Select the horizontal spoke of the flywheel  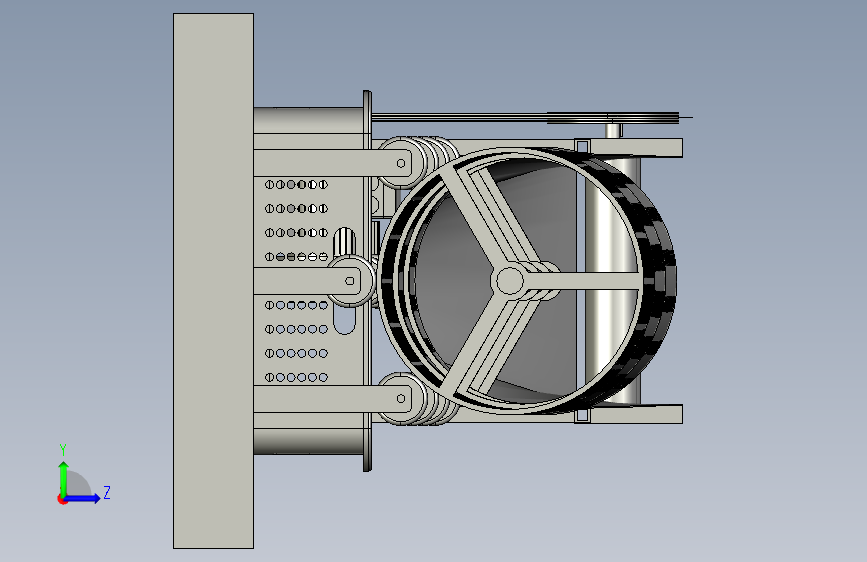[581, 280]
